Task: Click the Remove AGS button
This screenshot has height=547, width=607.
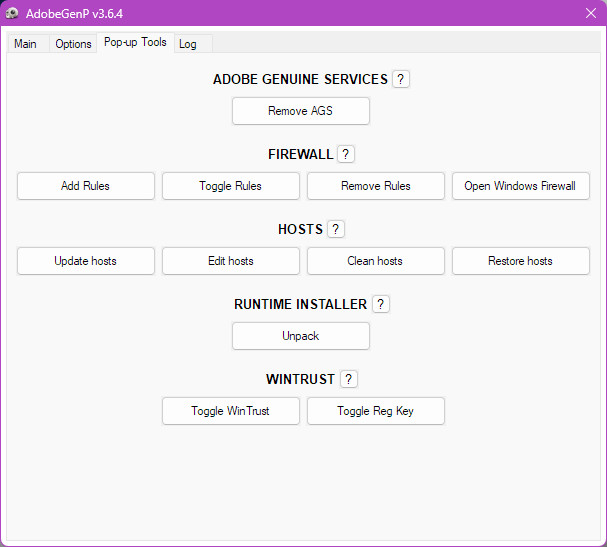Action: [301, 111]
